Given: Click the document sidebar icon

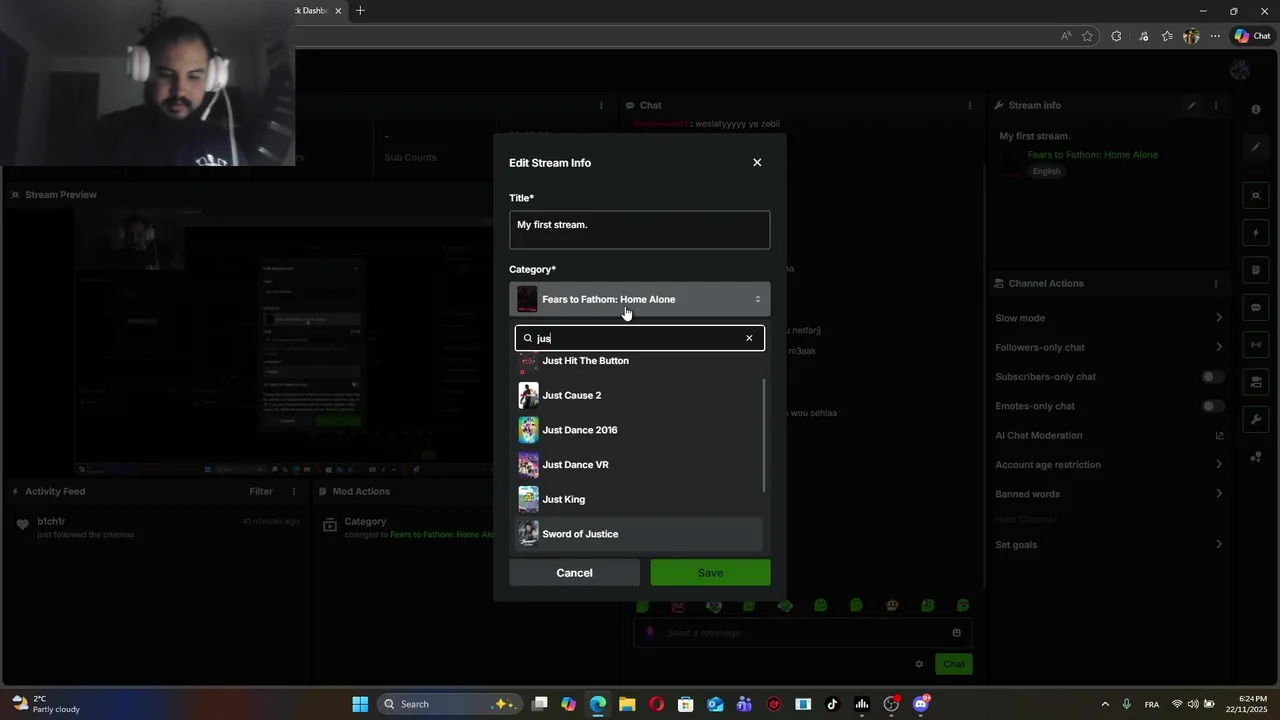Looking at the screenshot, I should coord(1256,270).
